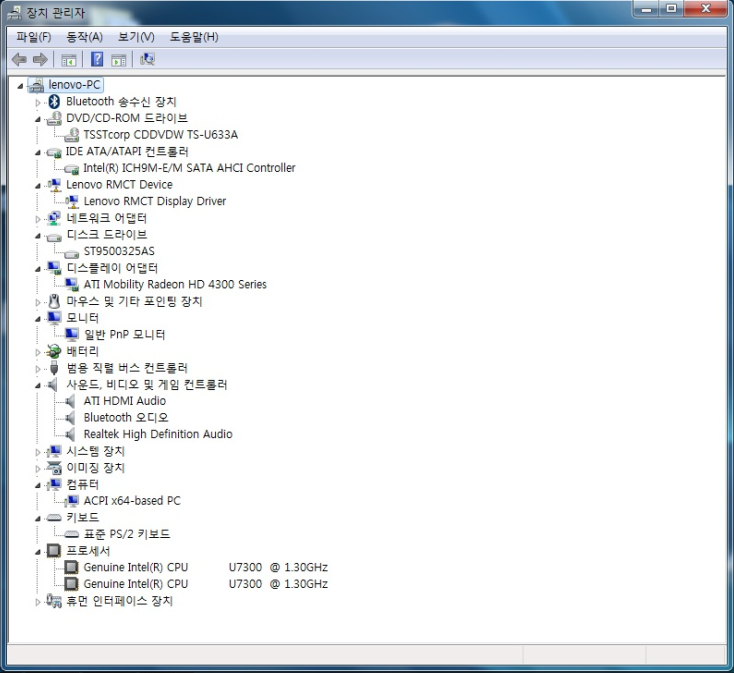Click the blue Help question mark icon
The height and width of the screenshot is (673, 734).
tap(97, 59)
